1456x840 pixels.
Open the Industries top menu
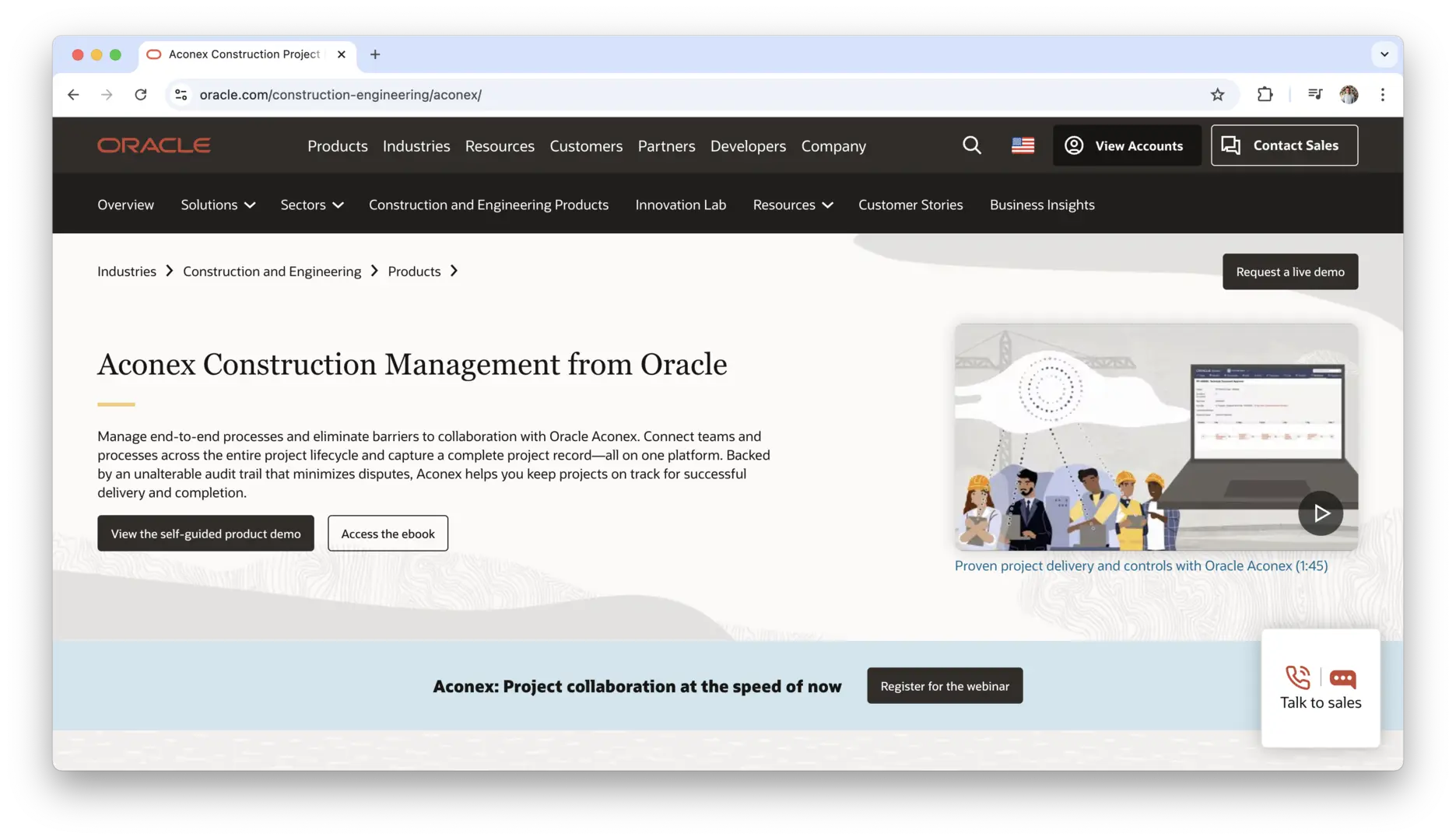point(416,146)
